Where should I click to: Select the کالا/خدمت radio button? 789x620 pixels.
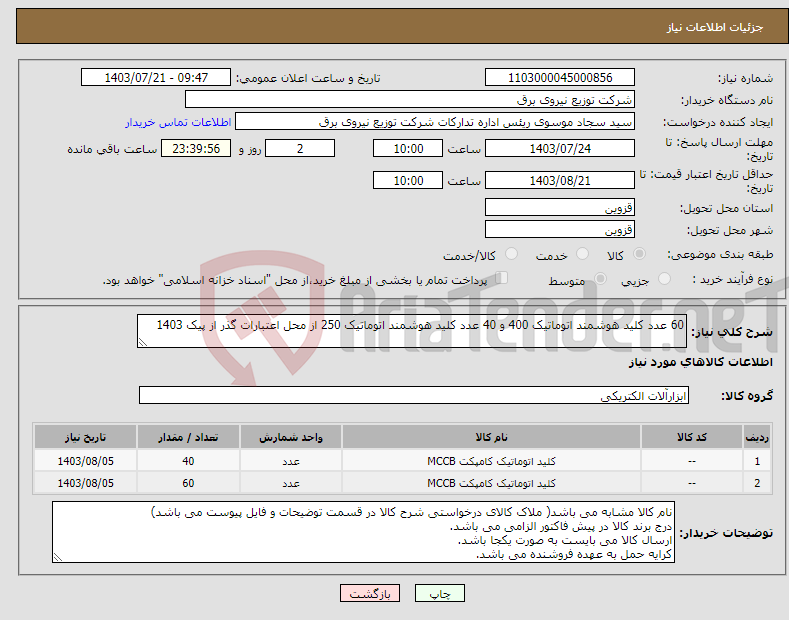pyautogui.click(x=511, y=254)
